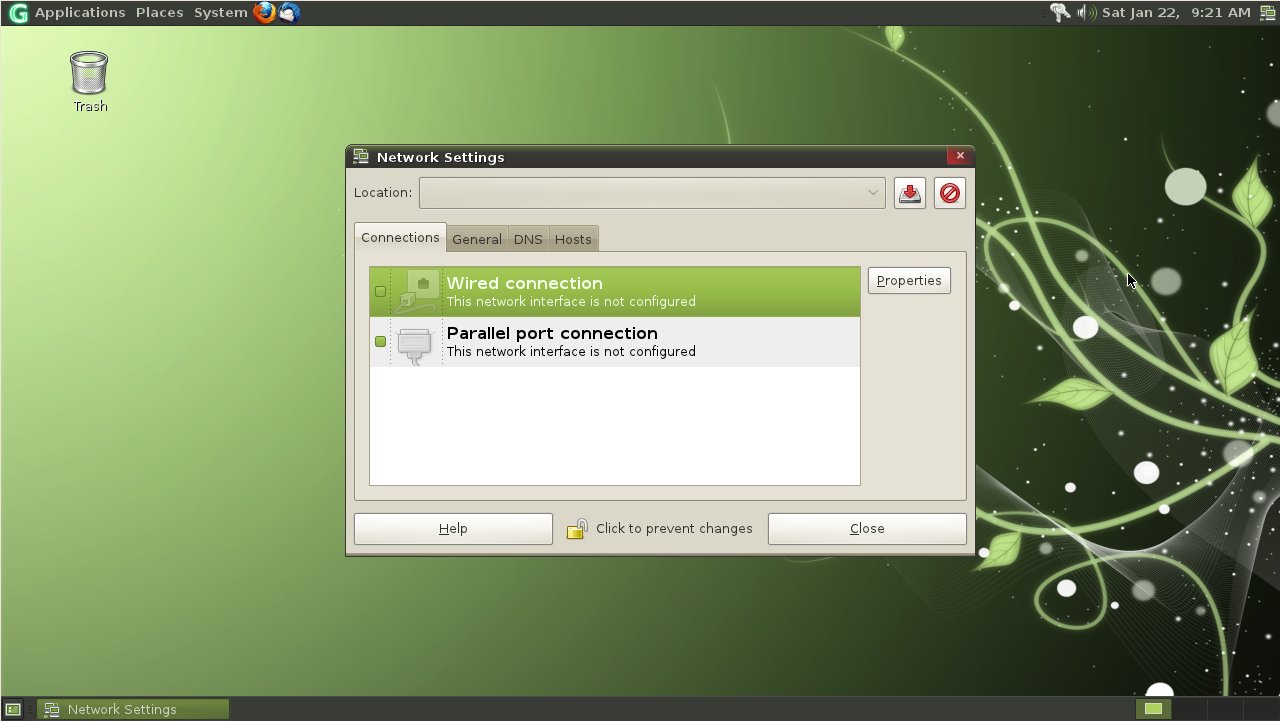Click the network status icon in the top-right corner
The height and width of the screenshot is (721, 1280).
click(1268, 13)
